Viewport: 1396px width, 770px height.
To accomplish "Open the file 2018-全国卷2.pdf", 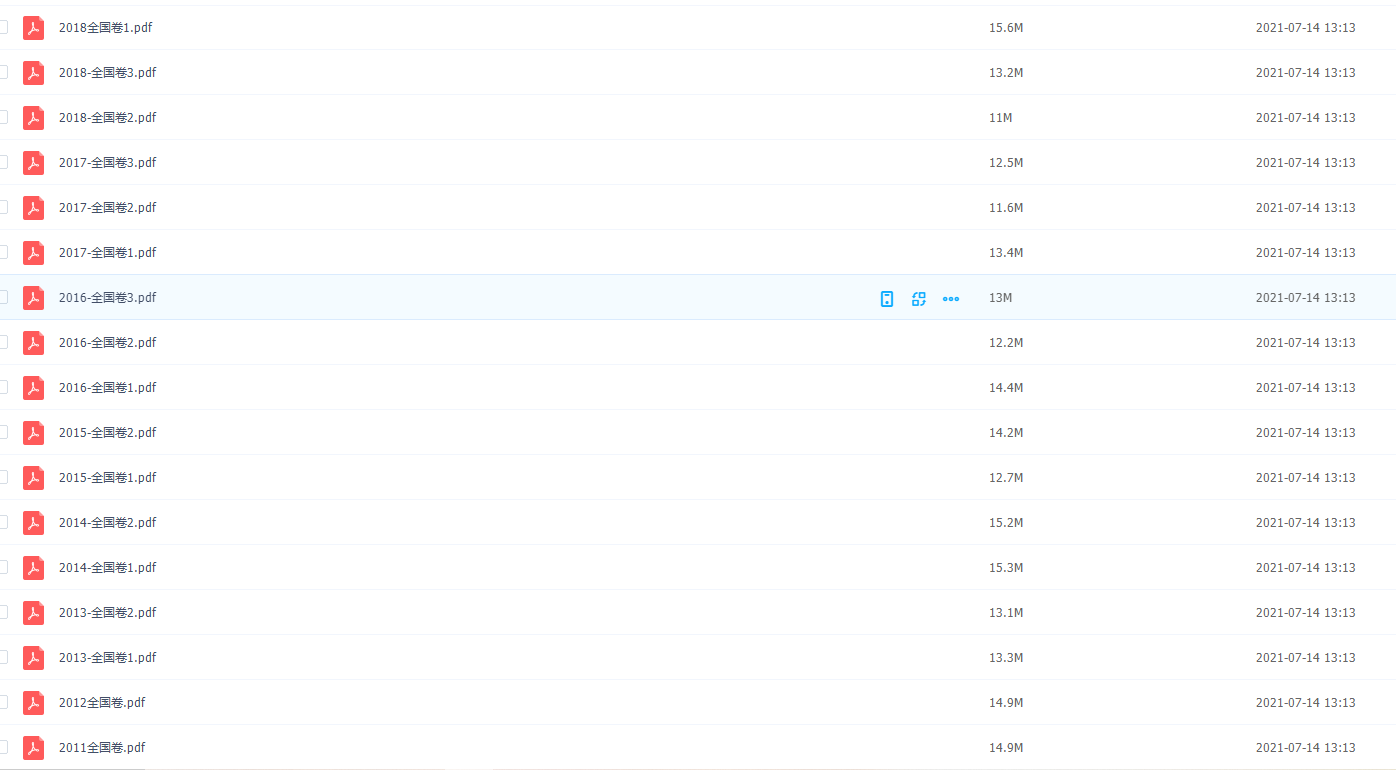I will pyautogui.click(x=107, y=118).
